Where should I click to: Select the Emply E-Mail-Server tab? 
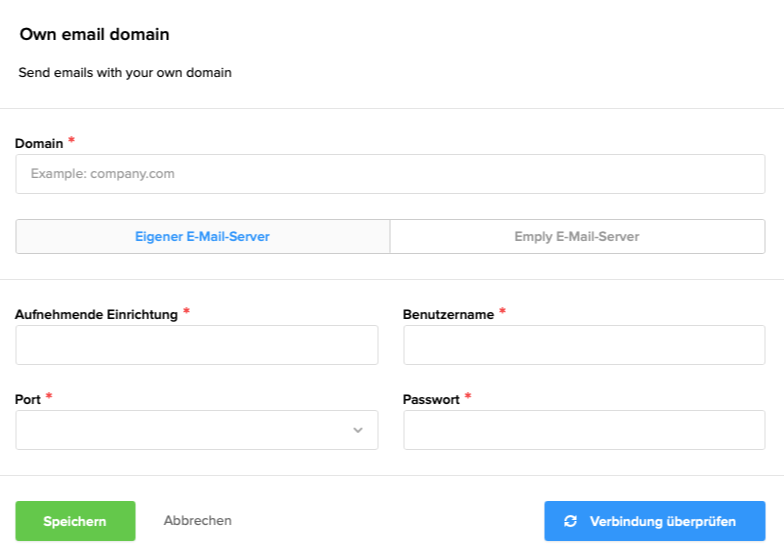pos(577,237)
